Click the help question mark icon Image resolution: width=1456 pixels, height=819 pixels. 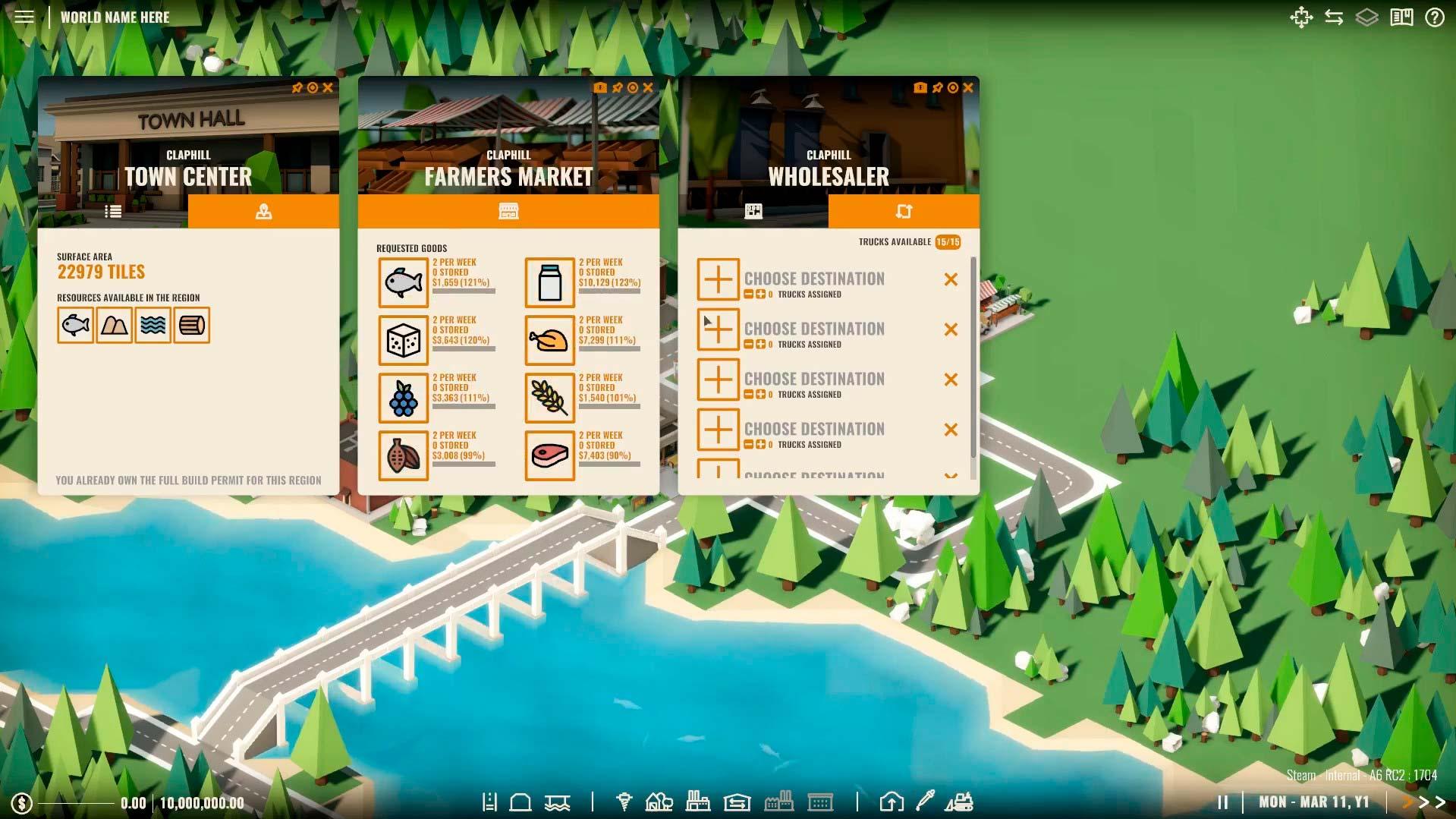click(1434, 17)
